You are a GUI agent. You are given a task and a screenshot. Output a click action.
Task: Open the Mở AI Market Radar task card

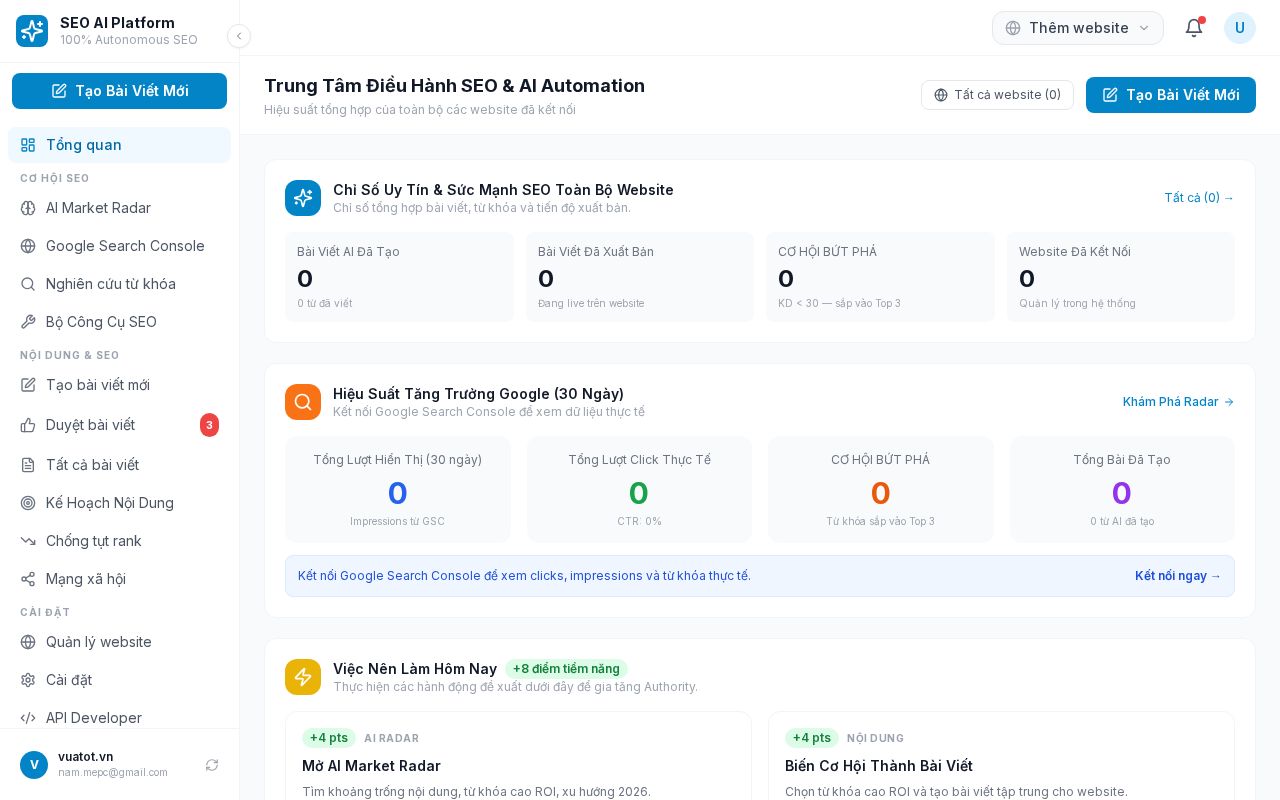[x=518, y=756]
